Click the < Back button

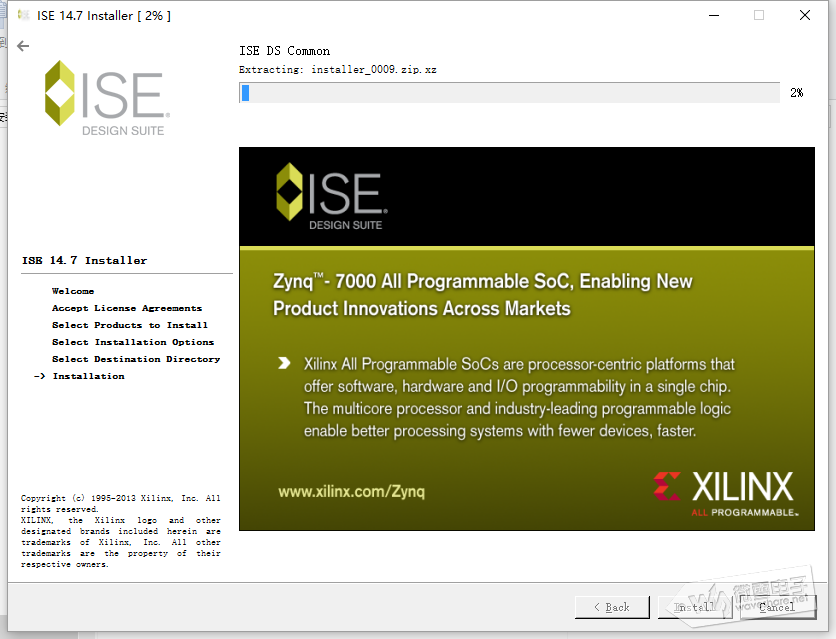612,607
